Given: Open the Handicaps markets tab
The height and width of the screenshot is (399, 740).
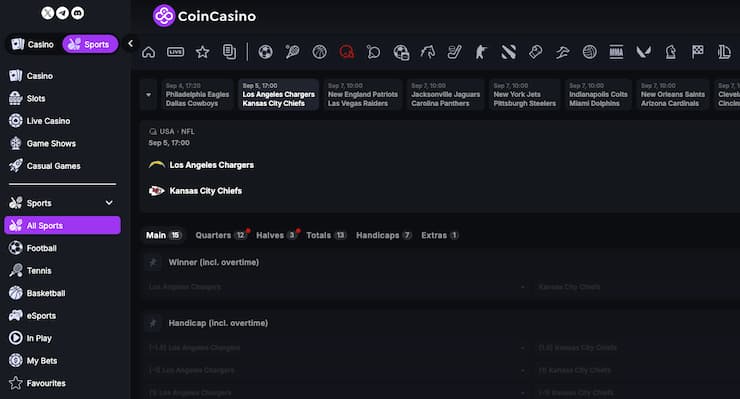Looking at the screenshot, I should [x=384, y=235].
